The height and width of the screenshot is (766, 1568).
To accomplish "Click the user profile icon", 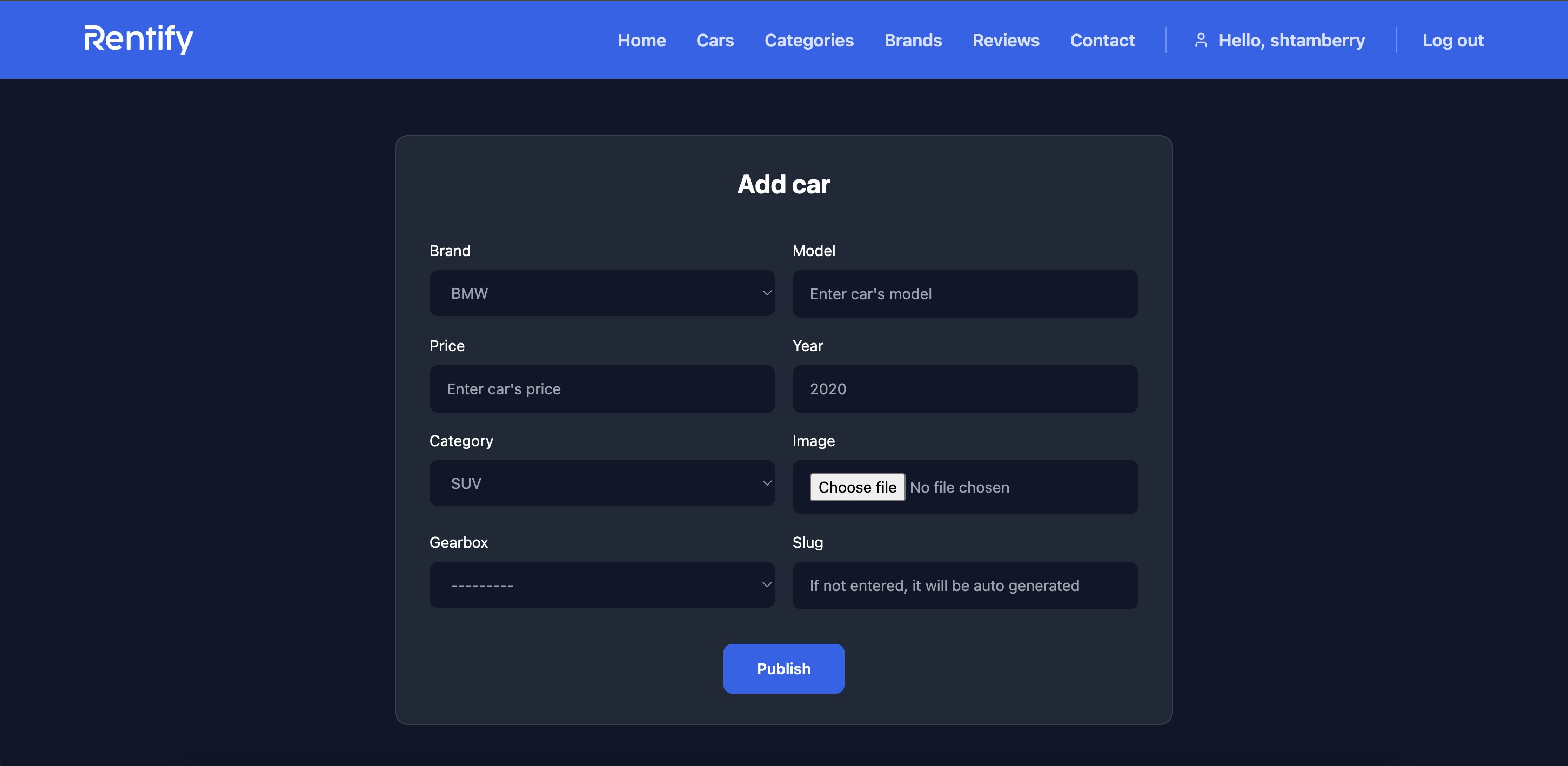I will tap(1201, 40).
